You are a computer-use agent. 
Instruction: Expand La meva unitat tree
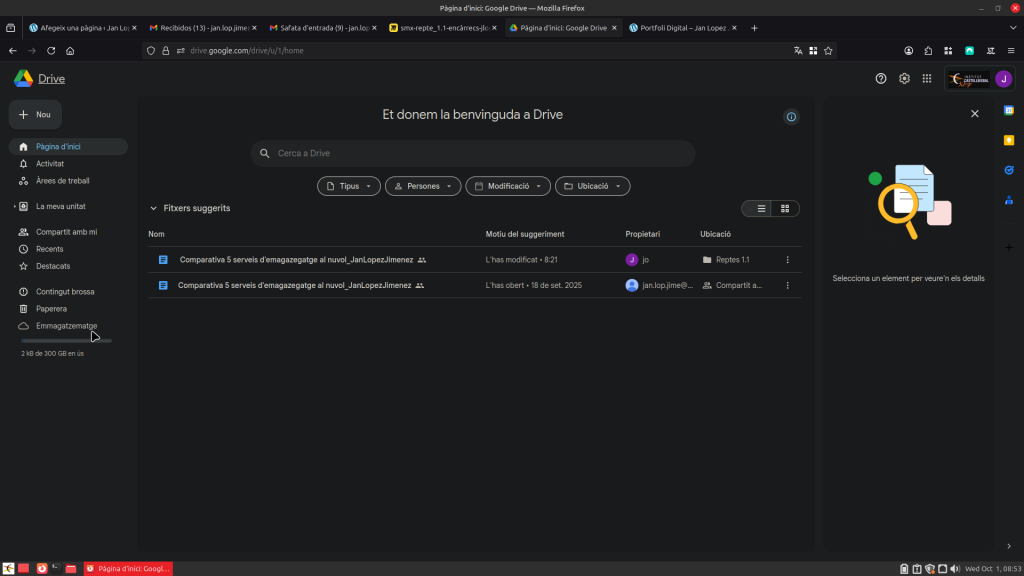pyautogui.click(x=15, y=207)
